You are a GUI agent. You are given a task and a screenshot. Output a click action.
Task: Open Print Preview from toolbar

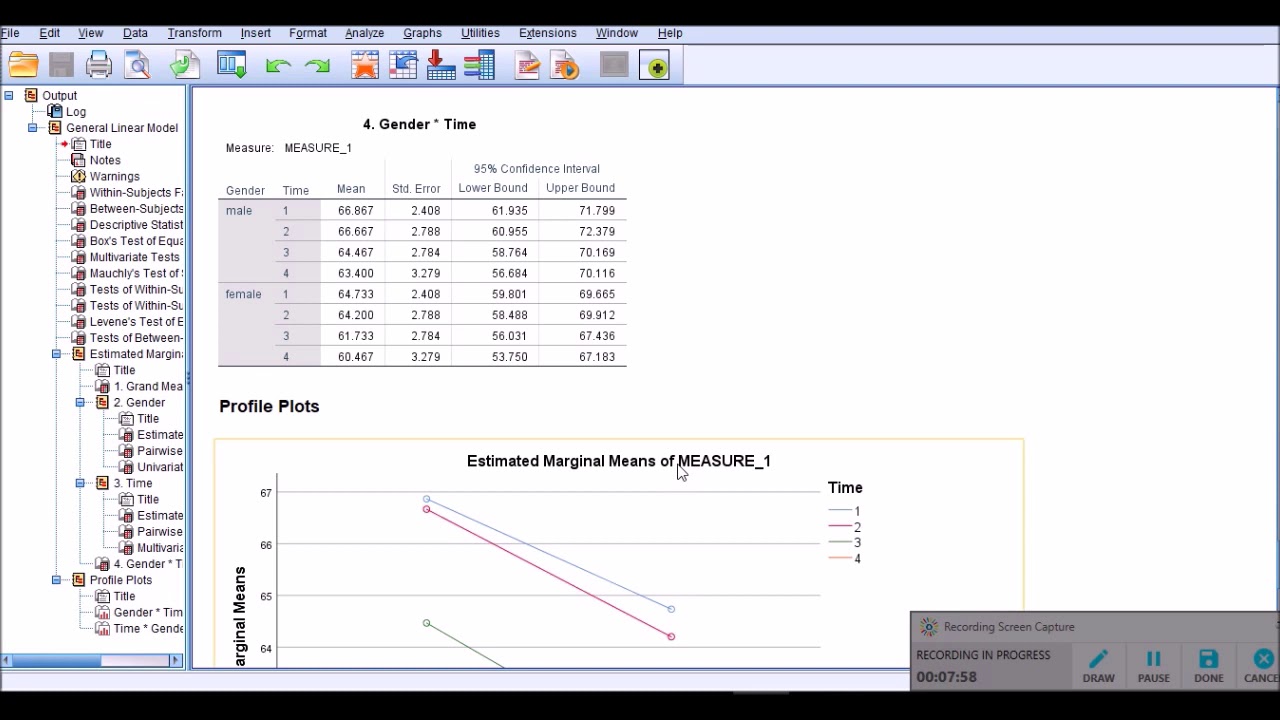[138, 66]
